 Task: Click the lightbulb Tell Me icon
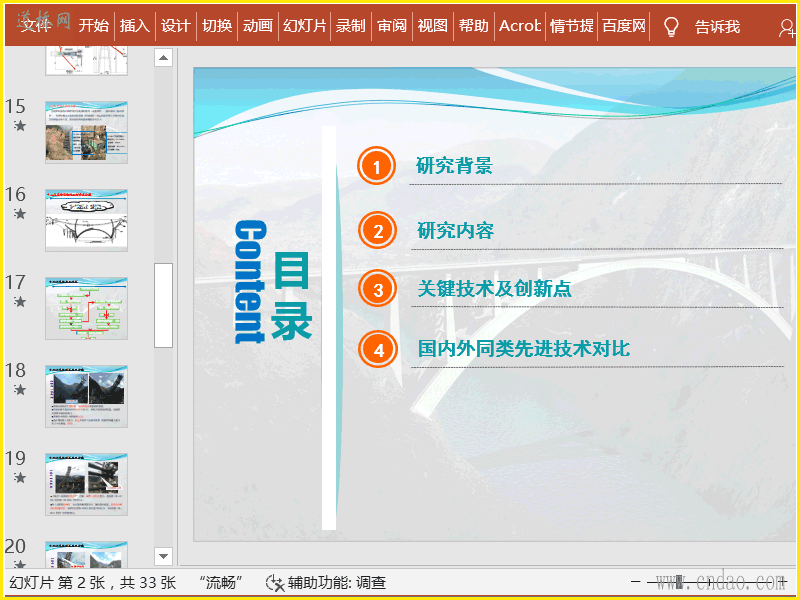[671, 27]
